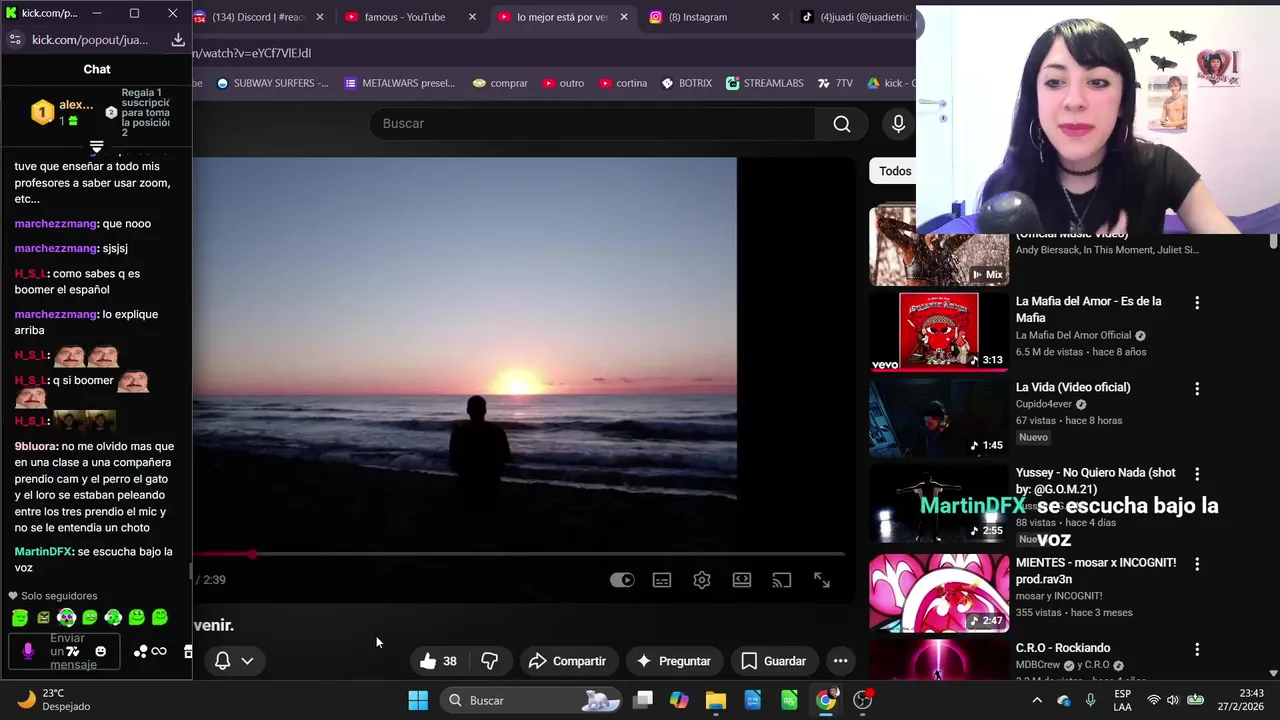1280x720 pixels.
Task: Open the cortina bookmark
Action: [623, 83]
